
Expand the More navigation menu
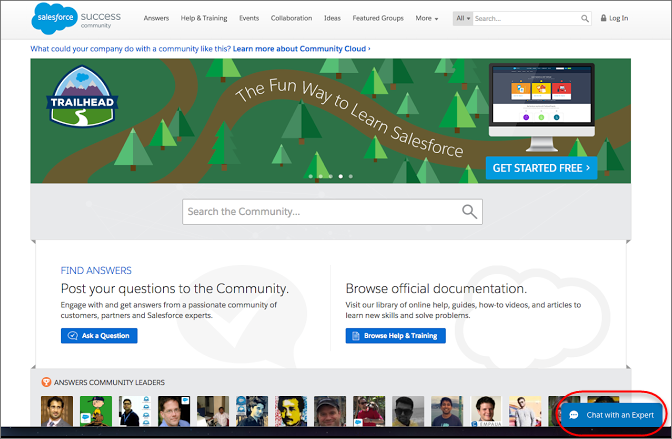click(426, 18)
